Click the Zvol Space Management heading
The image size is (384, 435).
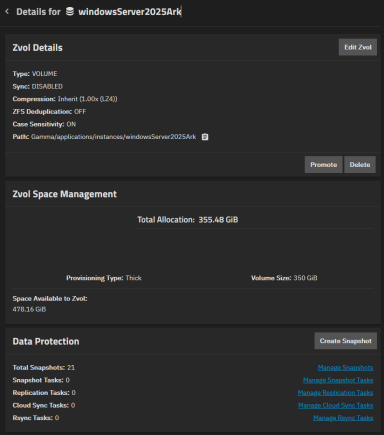(65, 194)
